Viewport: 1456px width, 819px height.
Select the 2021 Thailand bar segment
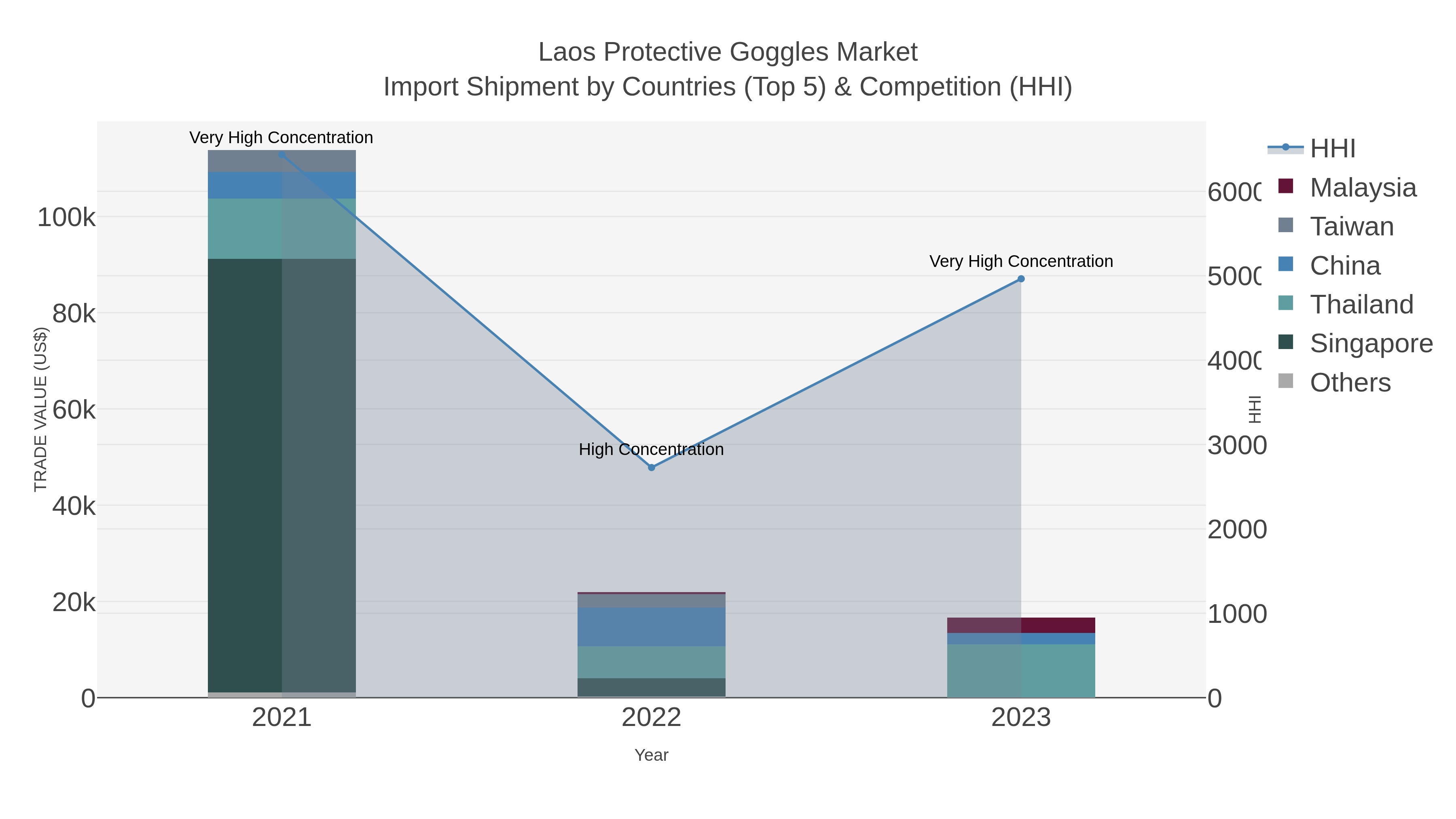tap(282, 229)
